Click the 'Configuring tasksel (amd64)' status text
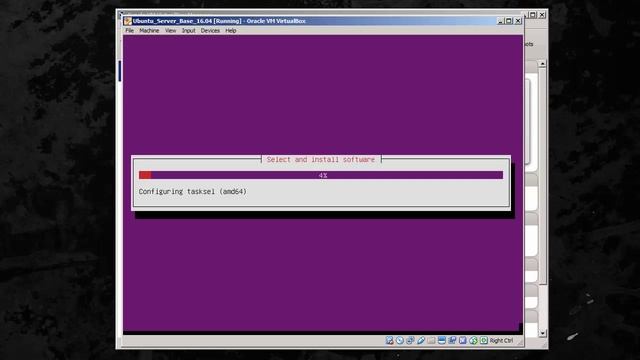 [193, 191]
